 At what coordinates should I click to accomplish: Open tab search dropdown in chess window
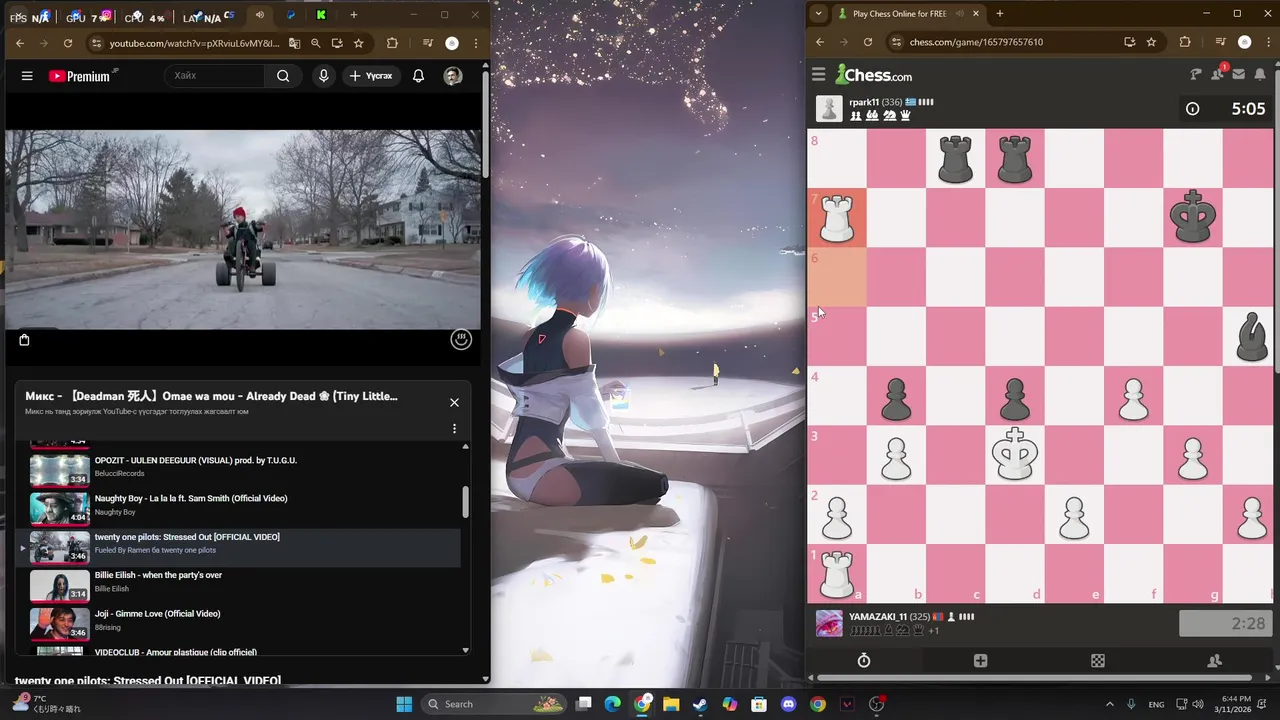819,14
